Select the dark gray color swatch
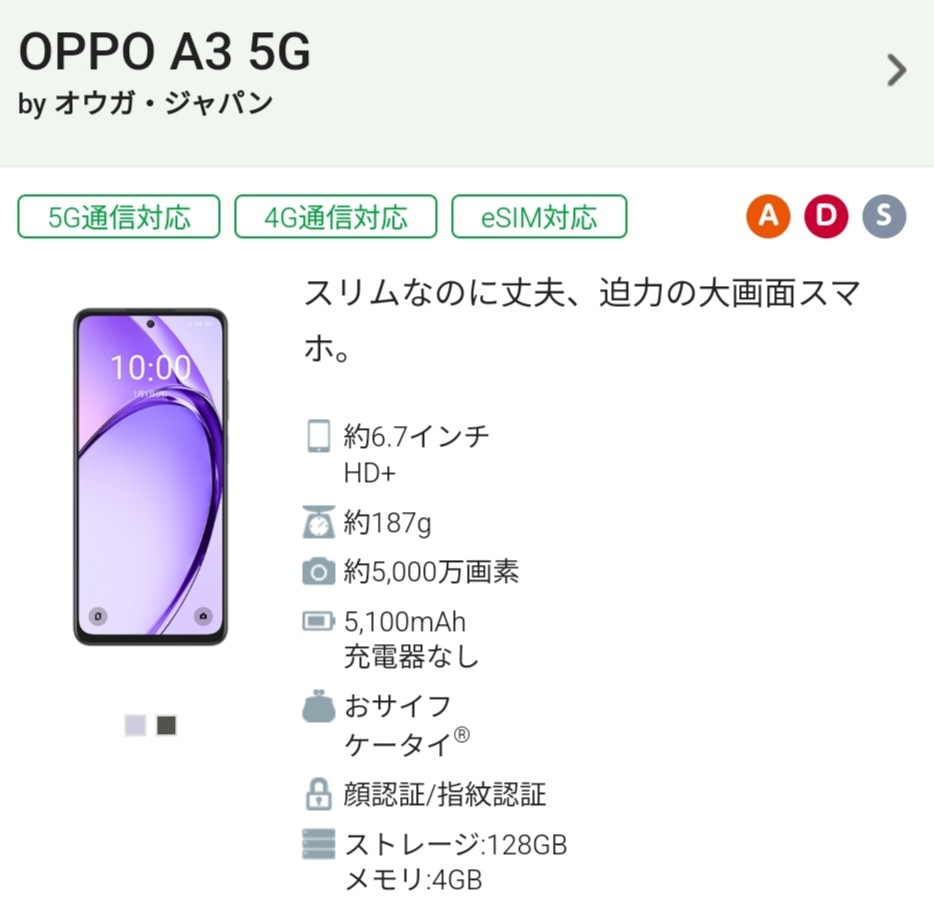The height and width of the screenshot is (901, 934). (x=167, y=725)
